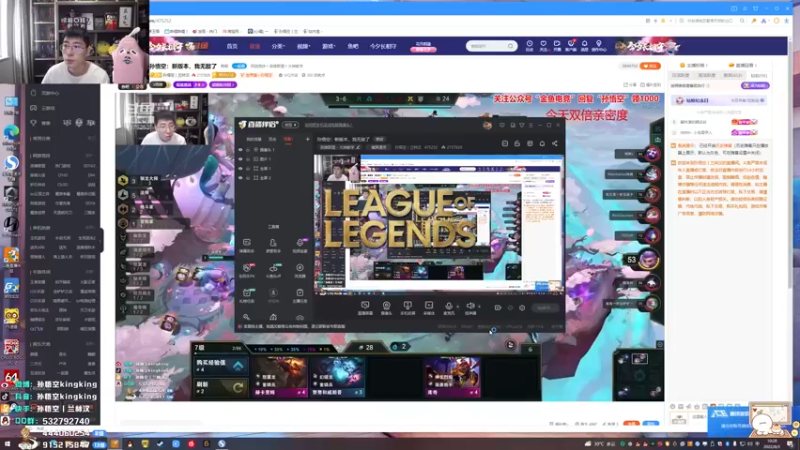The width and height of the screenshot is (800, 450).
Task: Expand the 视频 dropdown on Douyu navbar
Action: coord(304,46)
